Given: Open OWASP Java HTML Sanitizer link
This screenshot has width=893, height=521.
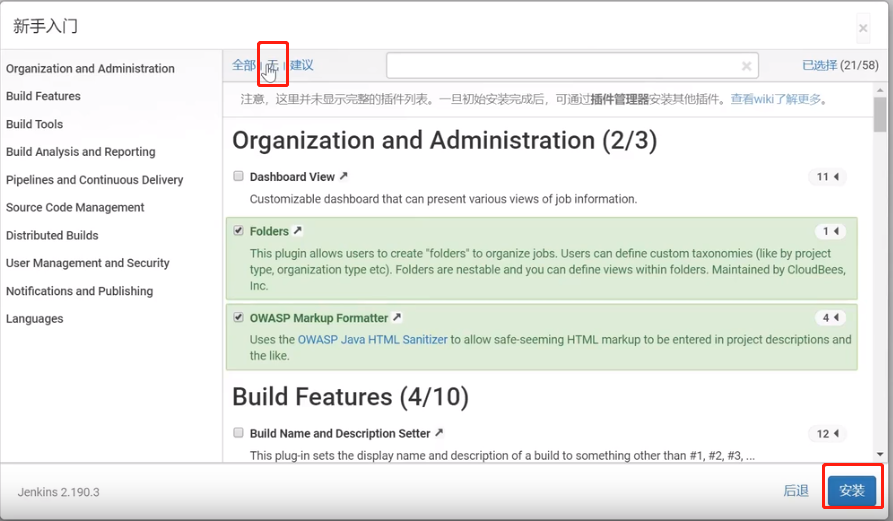Looking at the screenshot, I should click(372, 339).
